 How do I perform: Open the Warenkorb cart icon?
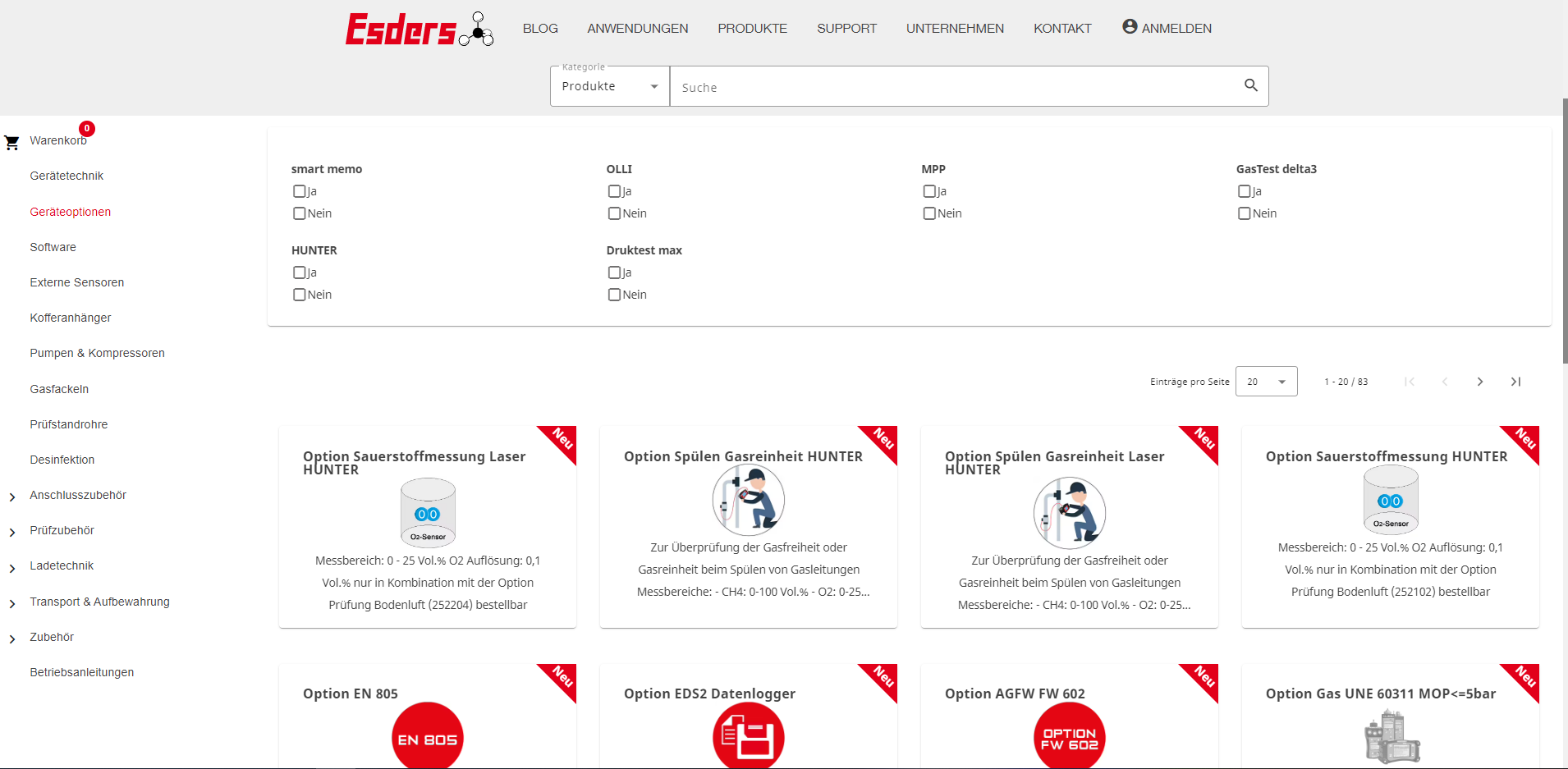pos(11,142)
